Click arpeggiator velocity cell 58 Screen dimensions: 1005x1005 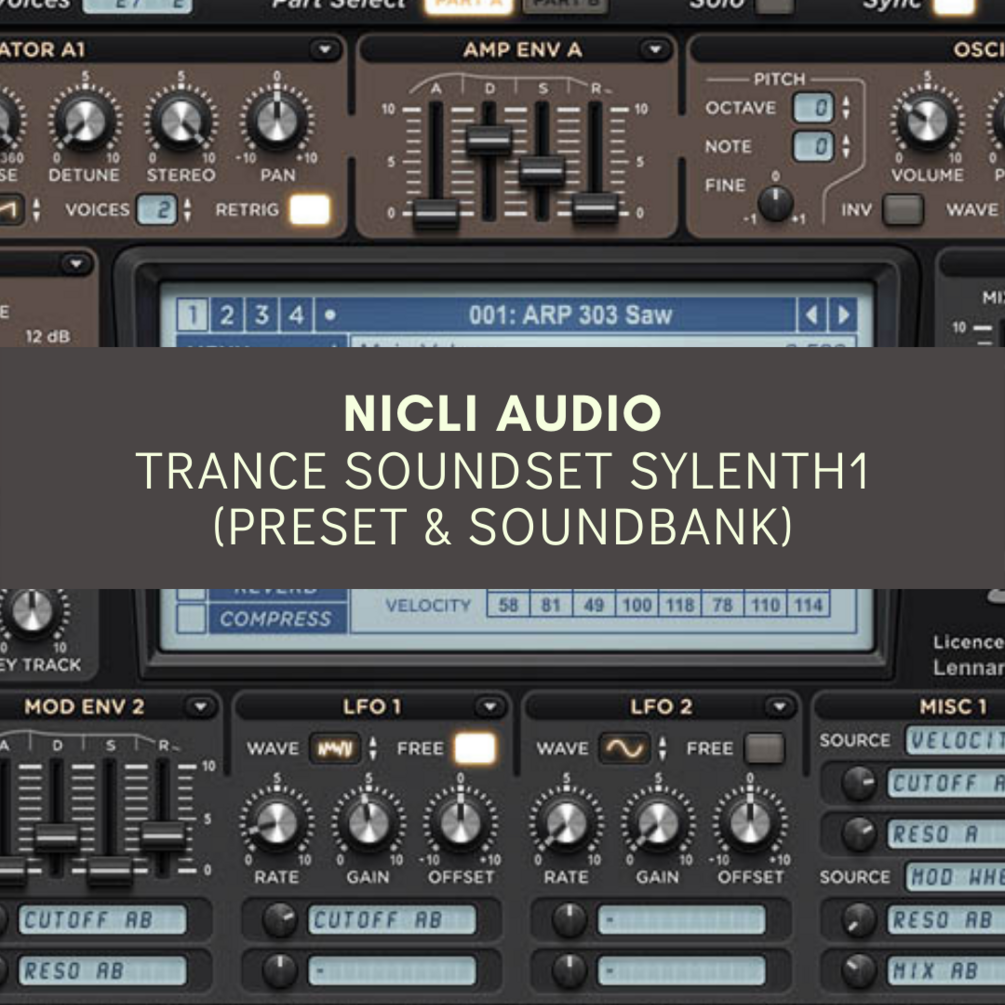[508, 604]
